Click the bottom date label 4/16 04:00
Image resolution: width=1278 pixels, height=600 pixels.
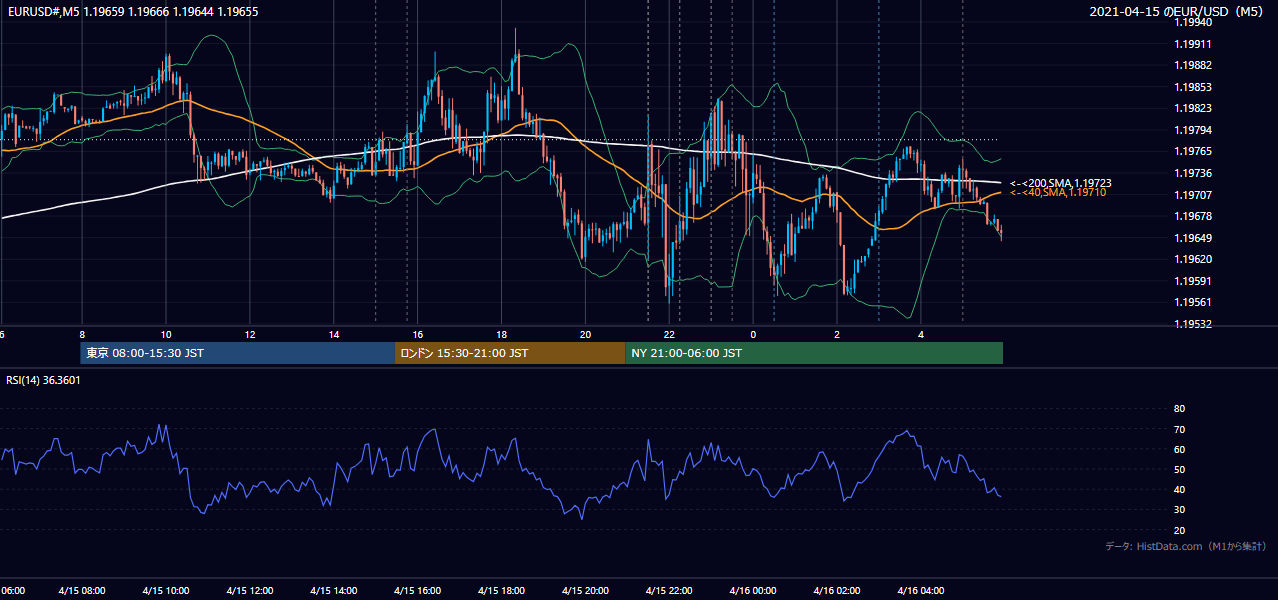921,591
